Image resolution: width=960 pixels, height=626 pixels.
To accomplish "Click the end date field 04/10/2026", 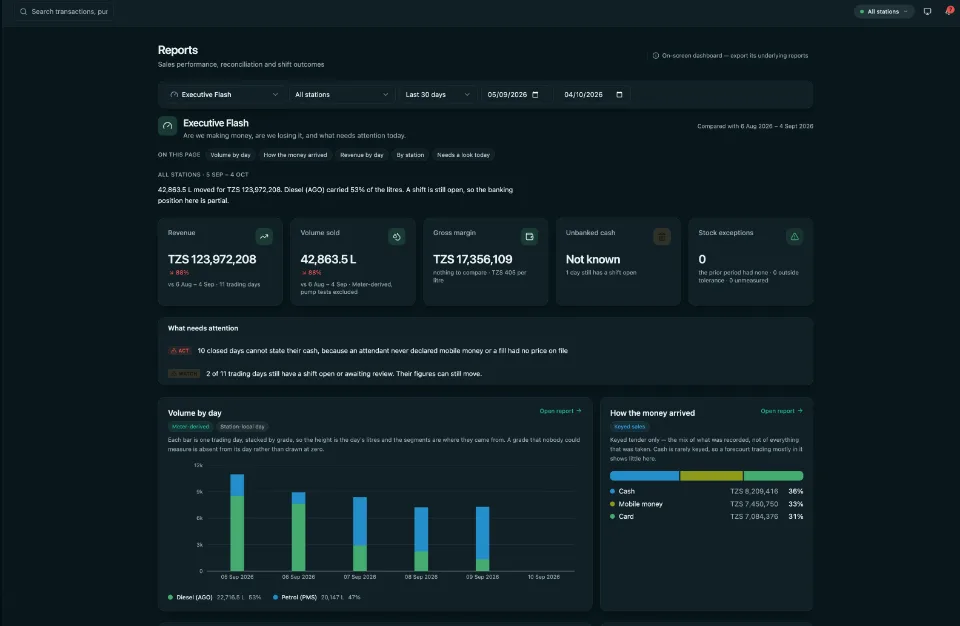I will coord(593,95).
